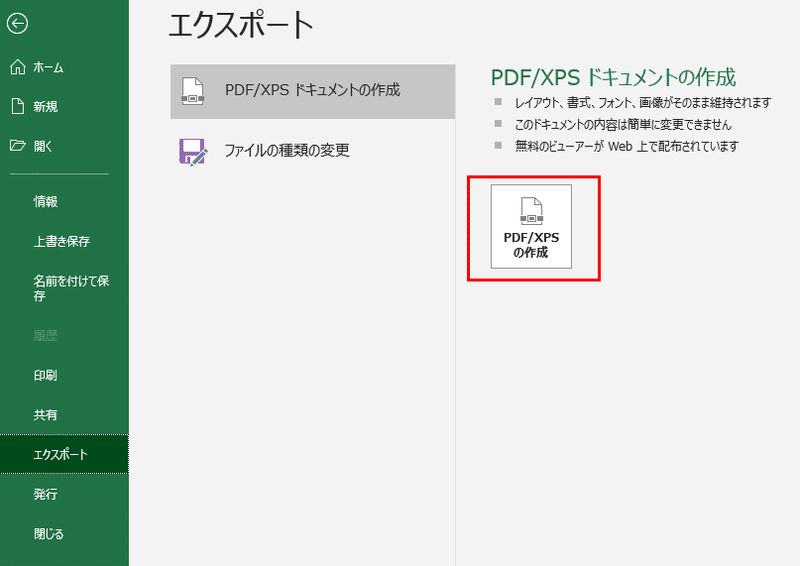This screenshot has width=800, height=566.
Task: Choose 名前を付けて保存 in the sidebar
Action: 71,288
